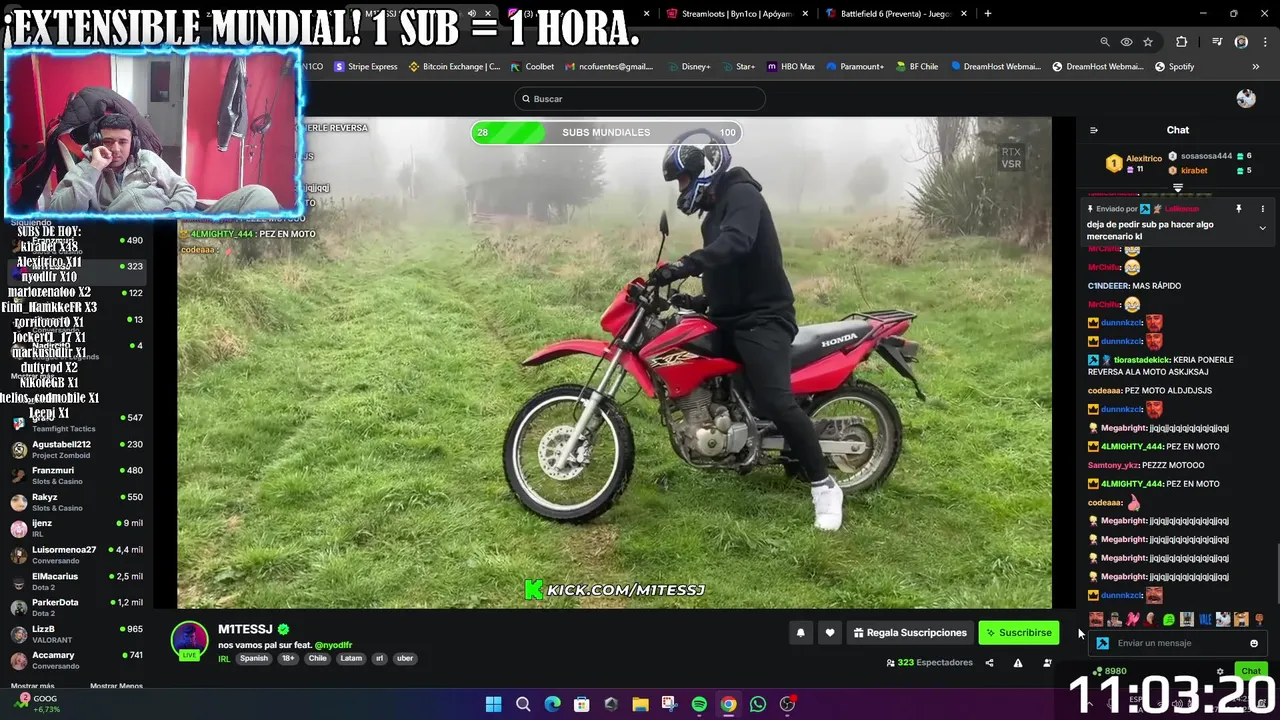The height and width of the screenshot is (720, 1280).
Task: Open the emoji picker in message box
Action: [1254, 643]
